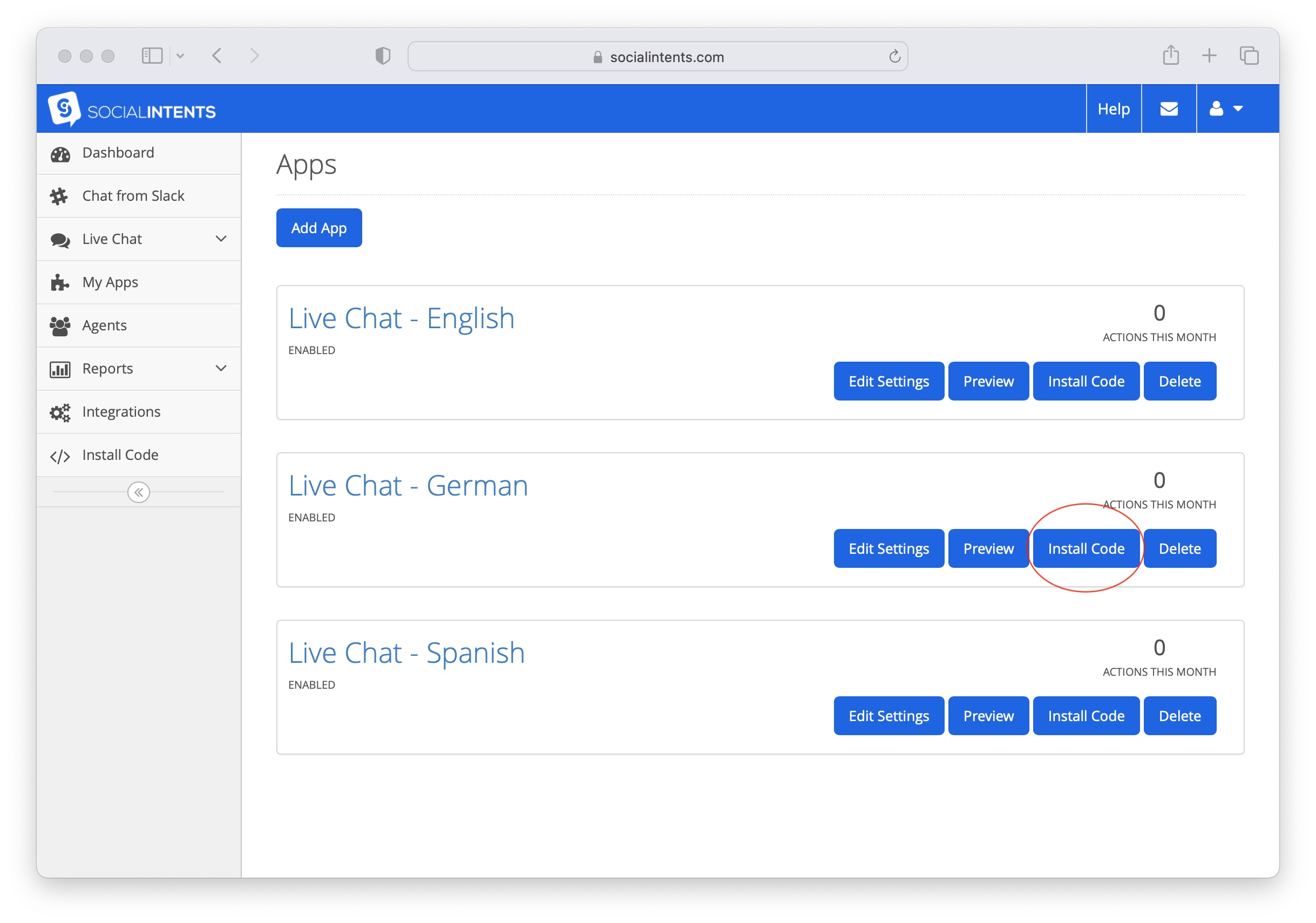The image size is (1316, 923).
Task: Click the socialintents.com address bar
Action: [657, 56]
